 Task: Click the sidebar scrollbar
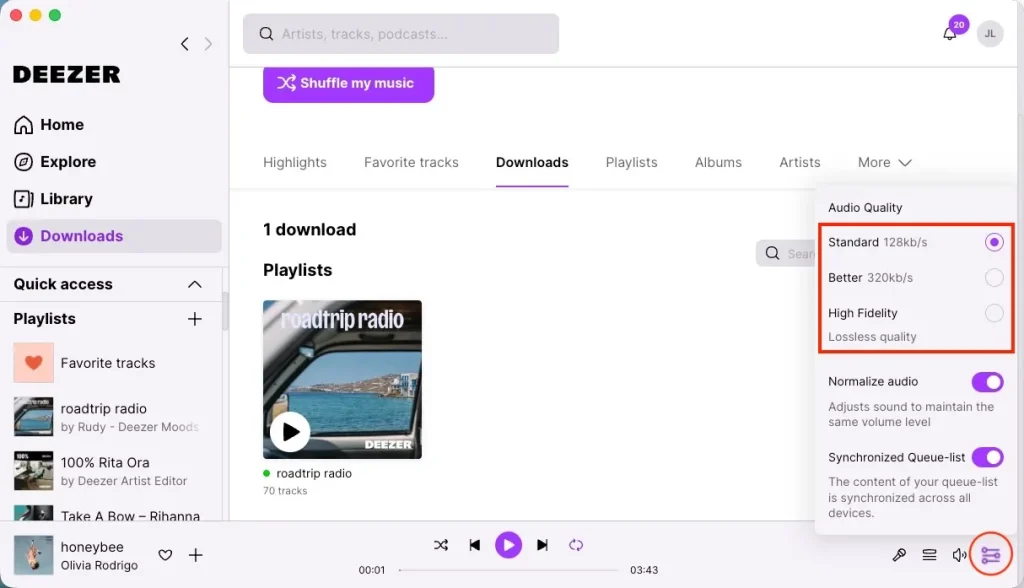[x=225, y=311]
